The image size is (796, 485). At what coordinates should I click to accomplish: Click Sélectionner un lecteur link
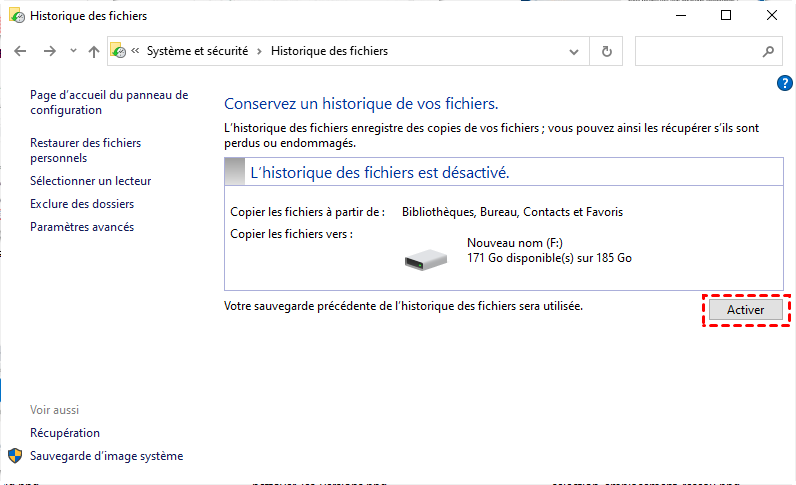point(91,181)
